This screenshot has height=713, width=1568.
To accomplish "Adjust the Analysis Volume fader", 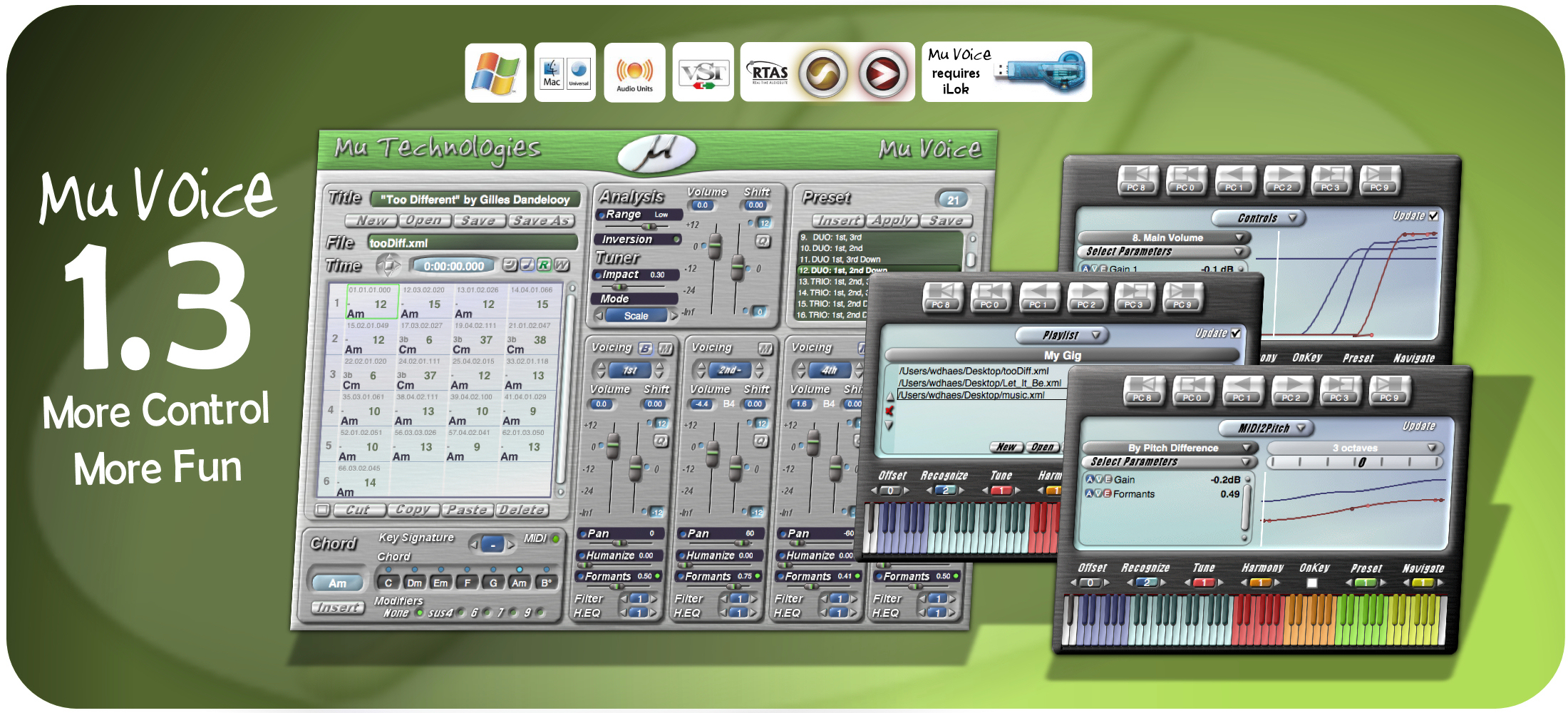I will [x=715, y=247].
